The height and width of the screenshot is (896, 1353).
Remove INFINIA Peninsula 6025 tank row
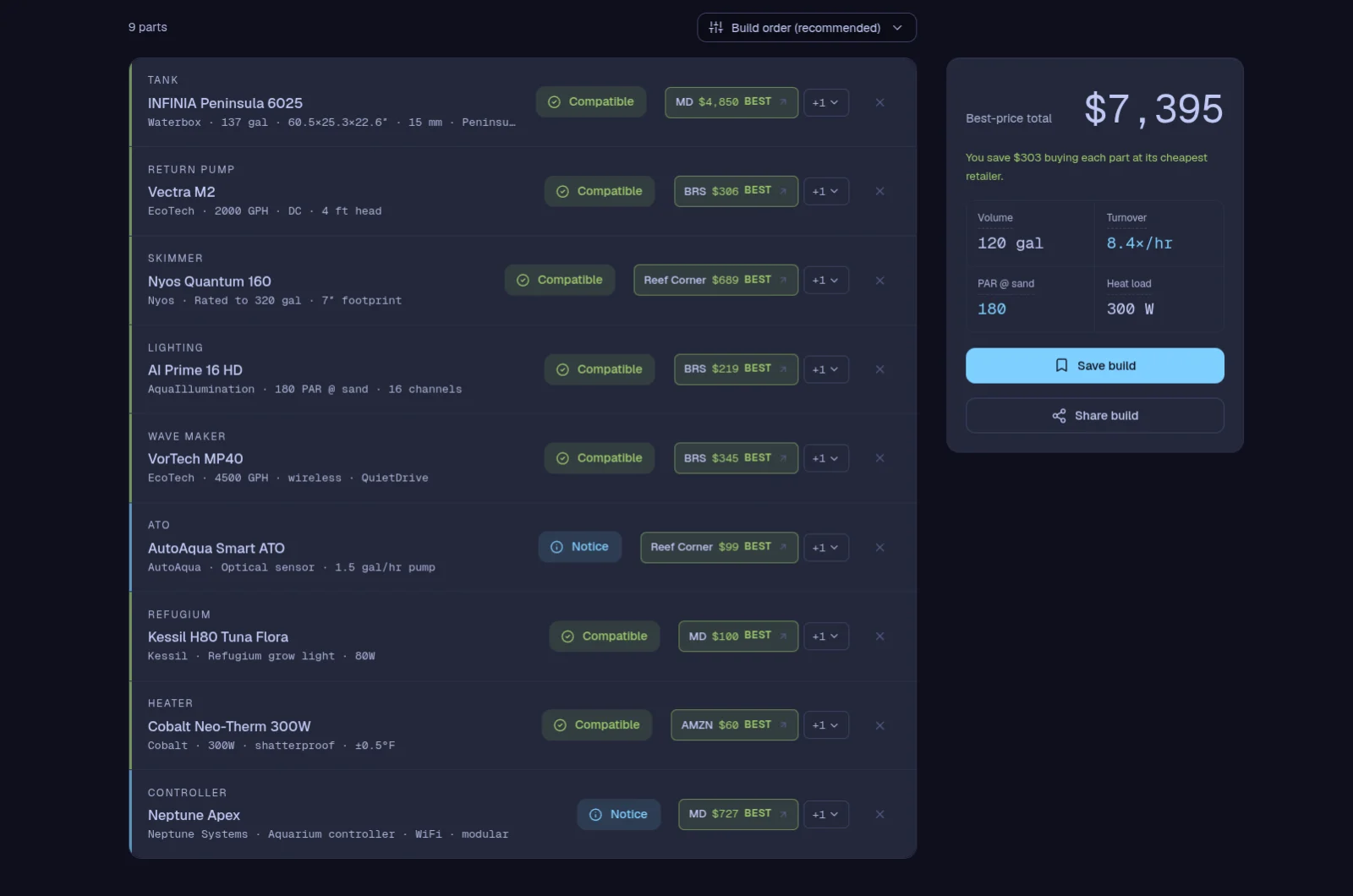tap(879, 102)
